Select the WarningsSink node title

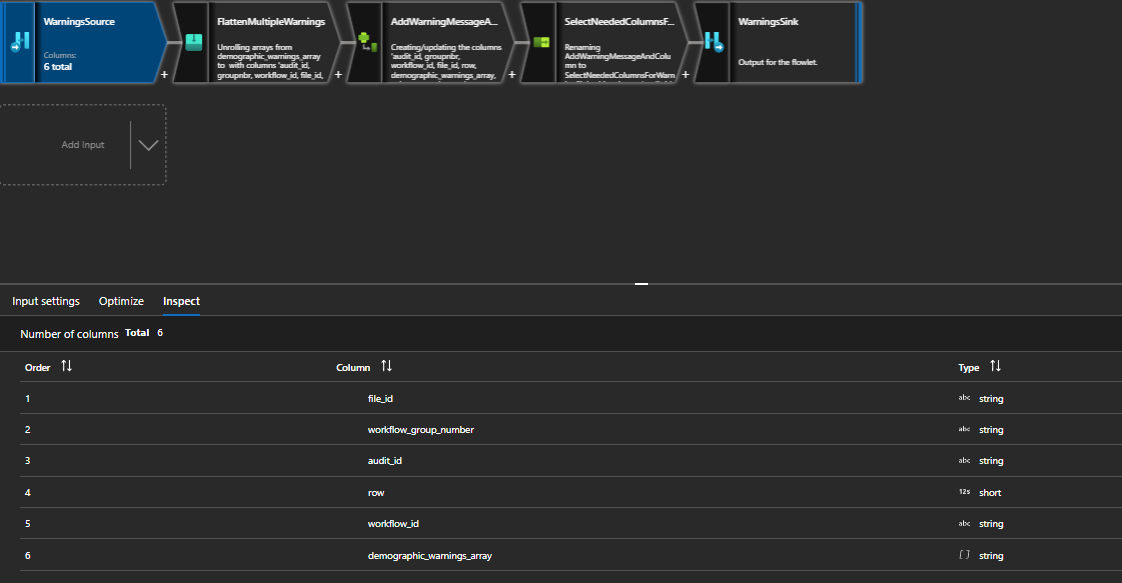769,21
